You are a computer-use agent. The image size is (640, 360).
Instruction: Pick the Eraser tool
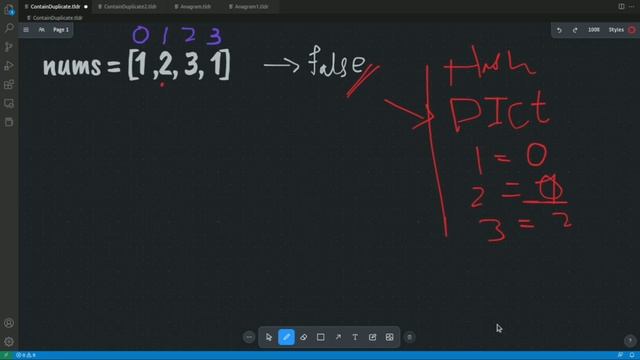(304, 337)
